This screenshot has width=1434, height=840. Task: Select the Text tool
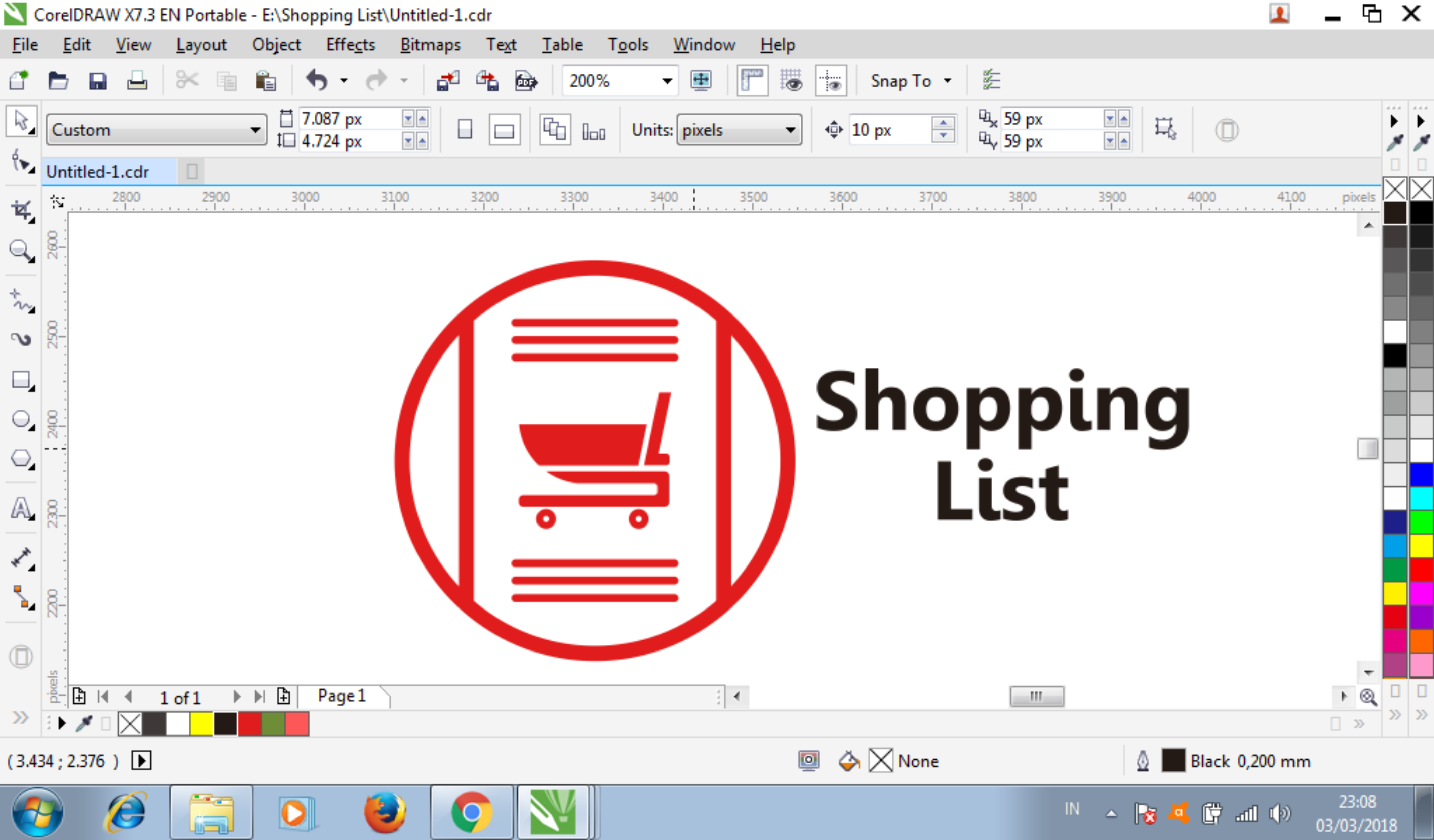(x=21, y=508)
